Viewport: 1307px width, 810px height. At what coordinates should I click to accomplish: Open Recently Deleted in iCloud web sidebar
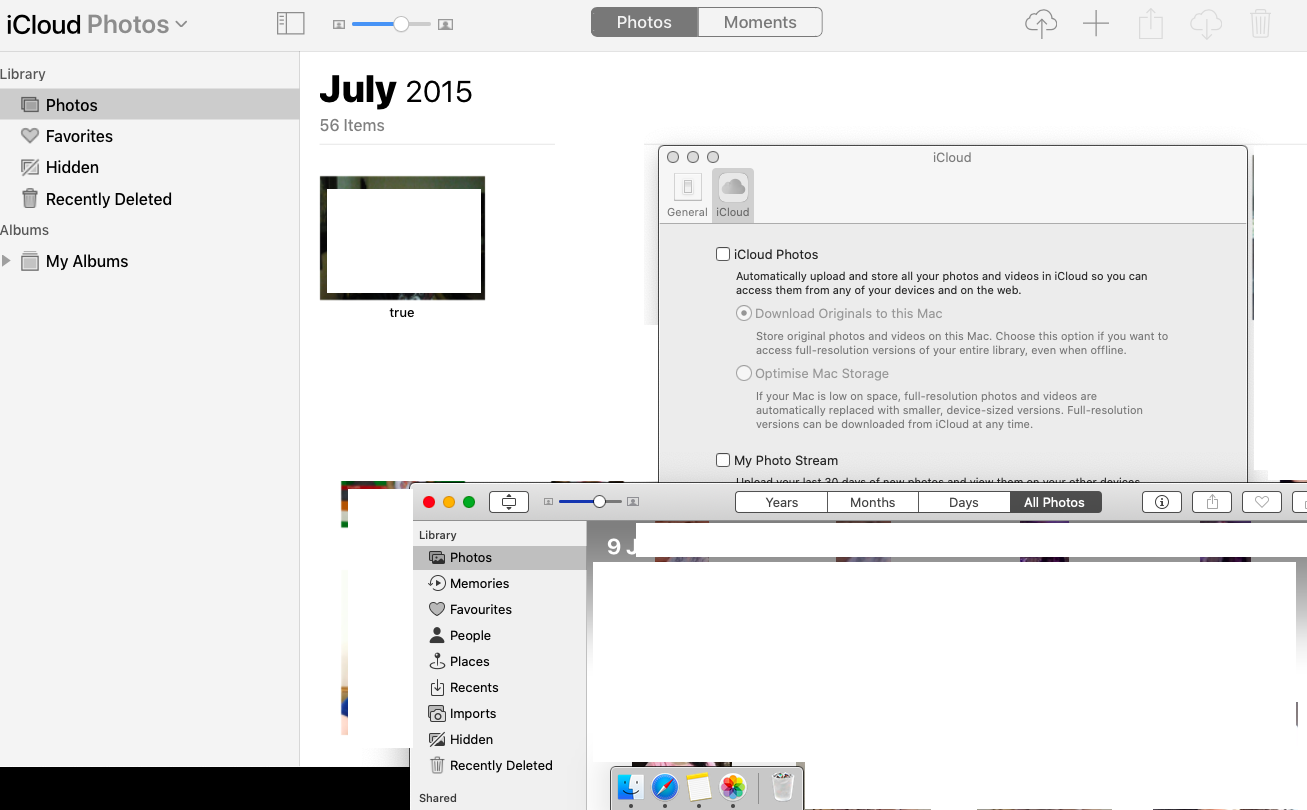coord(150,199)
